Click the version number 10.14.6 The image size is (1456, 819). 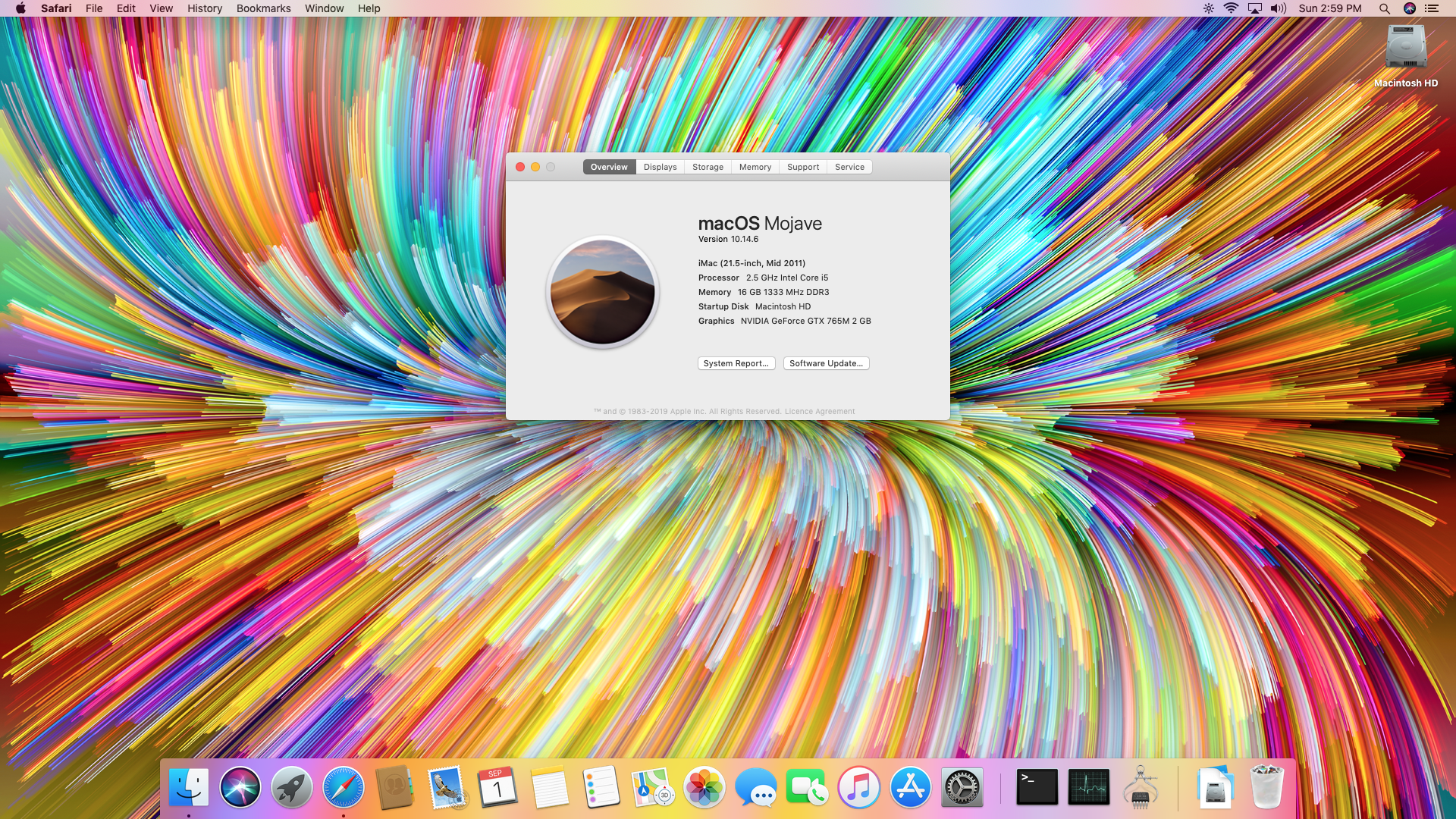coord(745,239)
